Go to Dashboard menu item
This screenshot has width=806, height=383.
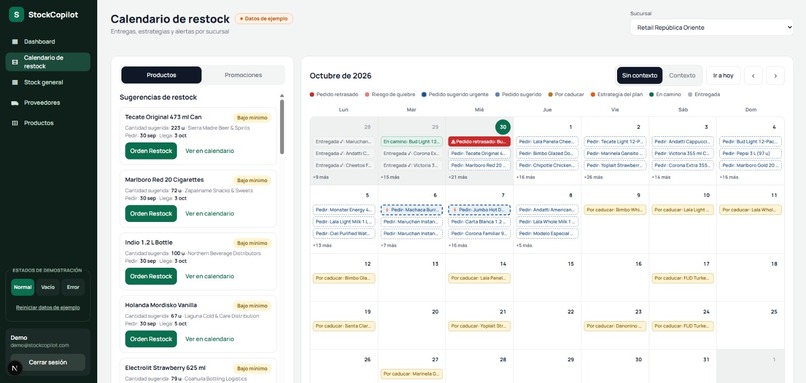tap(48, 42)
